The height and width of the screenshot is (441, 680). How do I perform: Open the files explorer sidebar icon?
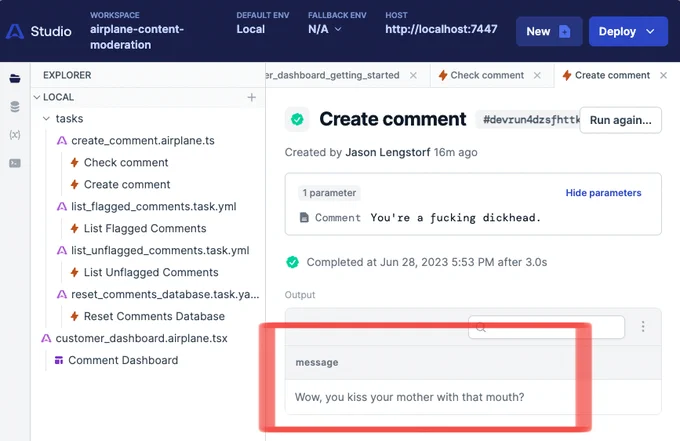[15, 78]
